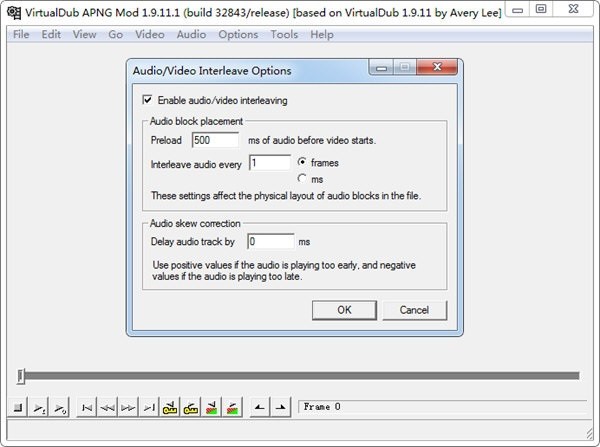The width and height of the screenshot is (600, 447).
Task: Step backward one frame
Action: point(107,408)
